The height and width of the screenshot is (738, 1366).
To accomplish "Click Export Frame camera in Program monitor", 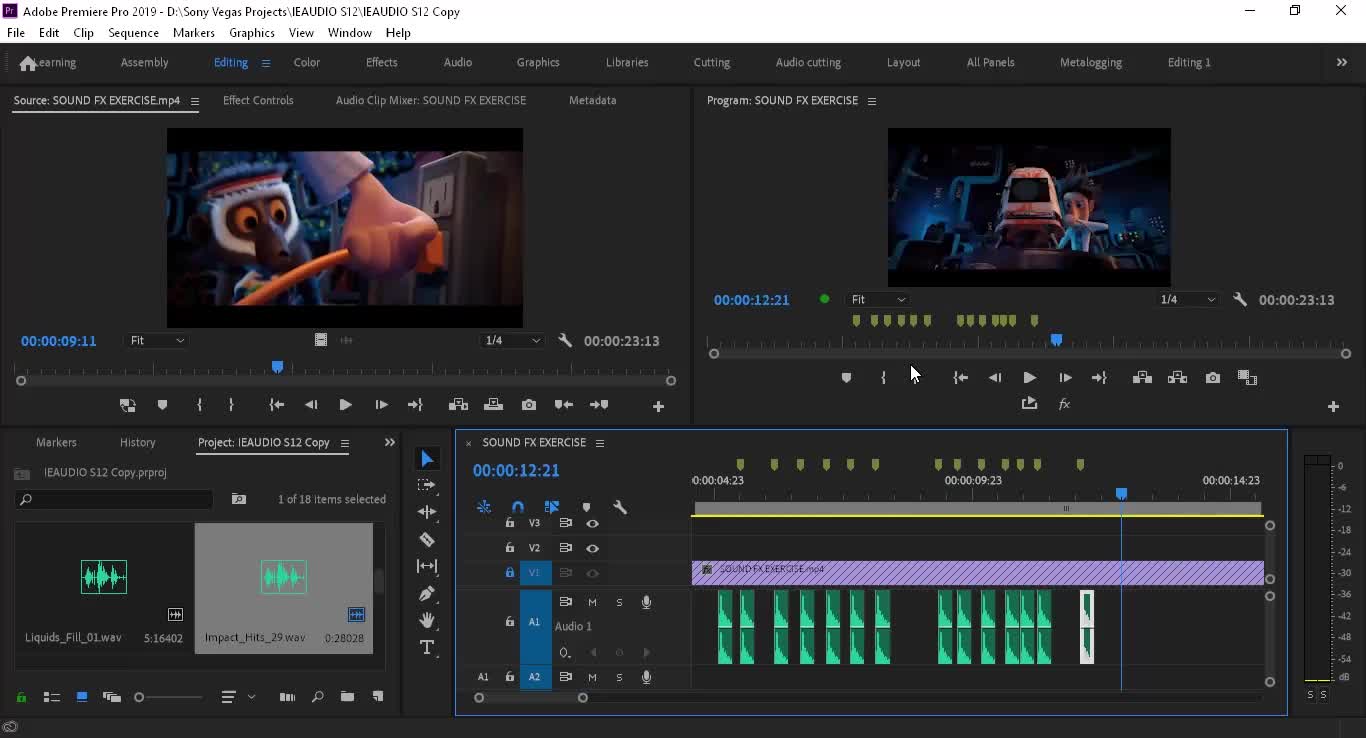I will pyautogui.click(x=1213, y=378).
